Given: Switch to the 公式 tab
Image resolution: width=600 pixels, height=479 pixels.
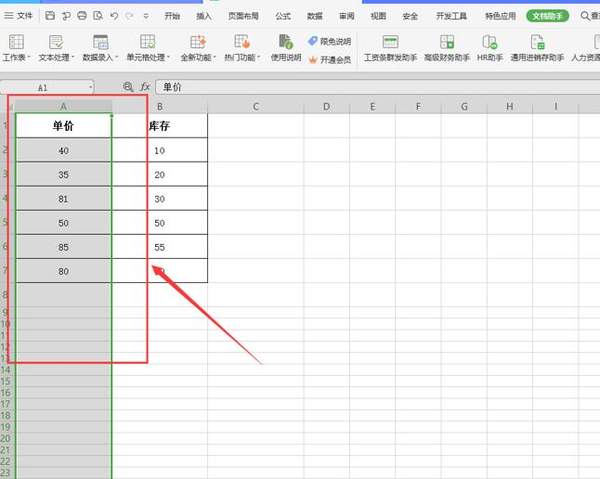Looking at the screenshot, I should coord(283,16).
